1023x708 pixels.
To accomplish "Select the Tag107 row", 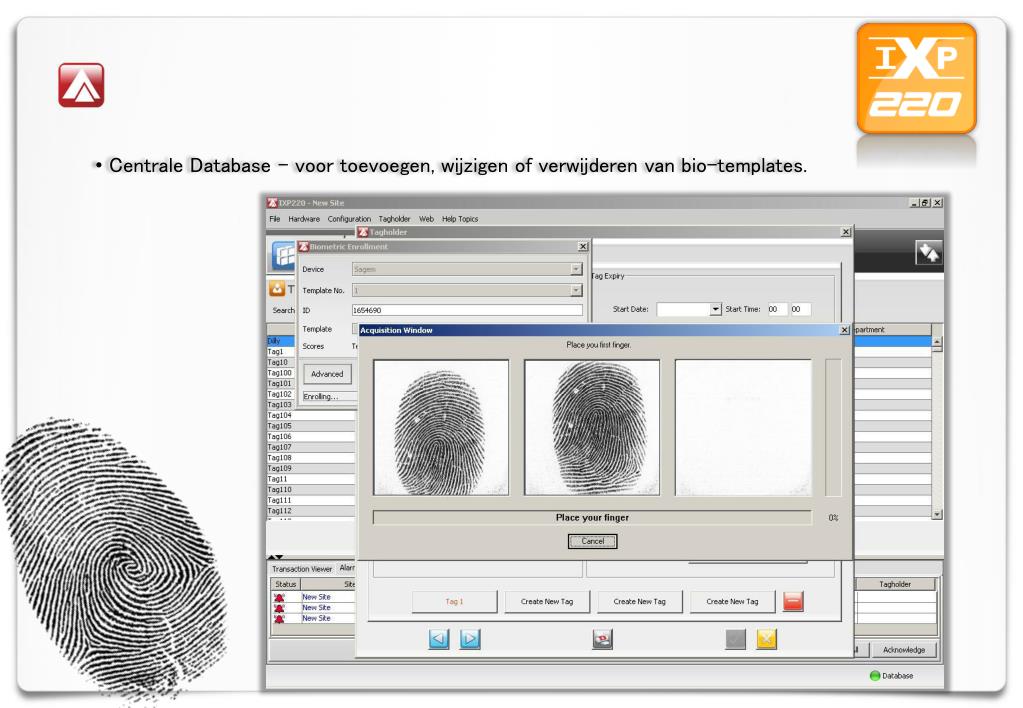I will (x=311, y=447).
